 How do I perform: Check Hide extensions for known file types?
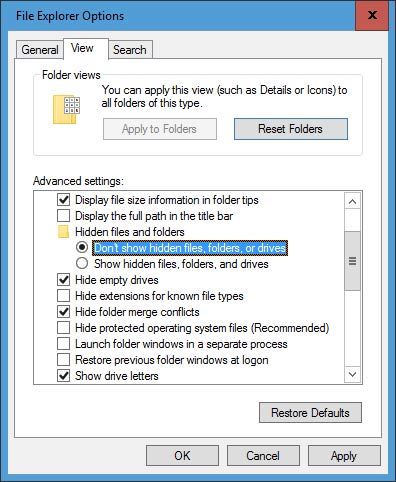[63, 296]
